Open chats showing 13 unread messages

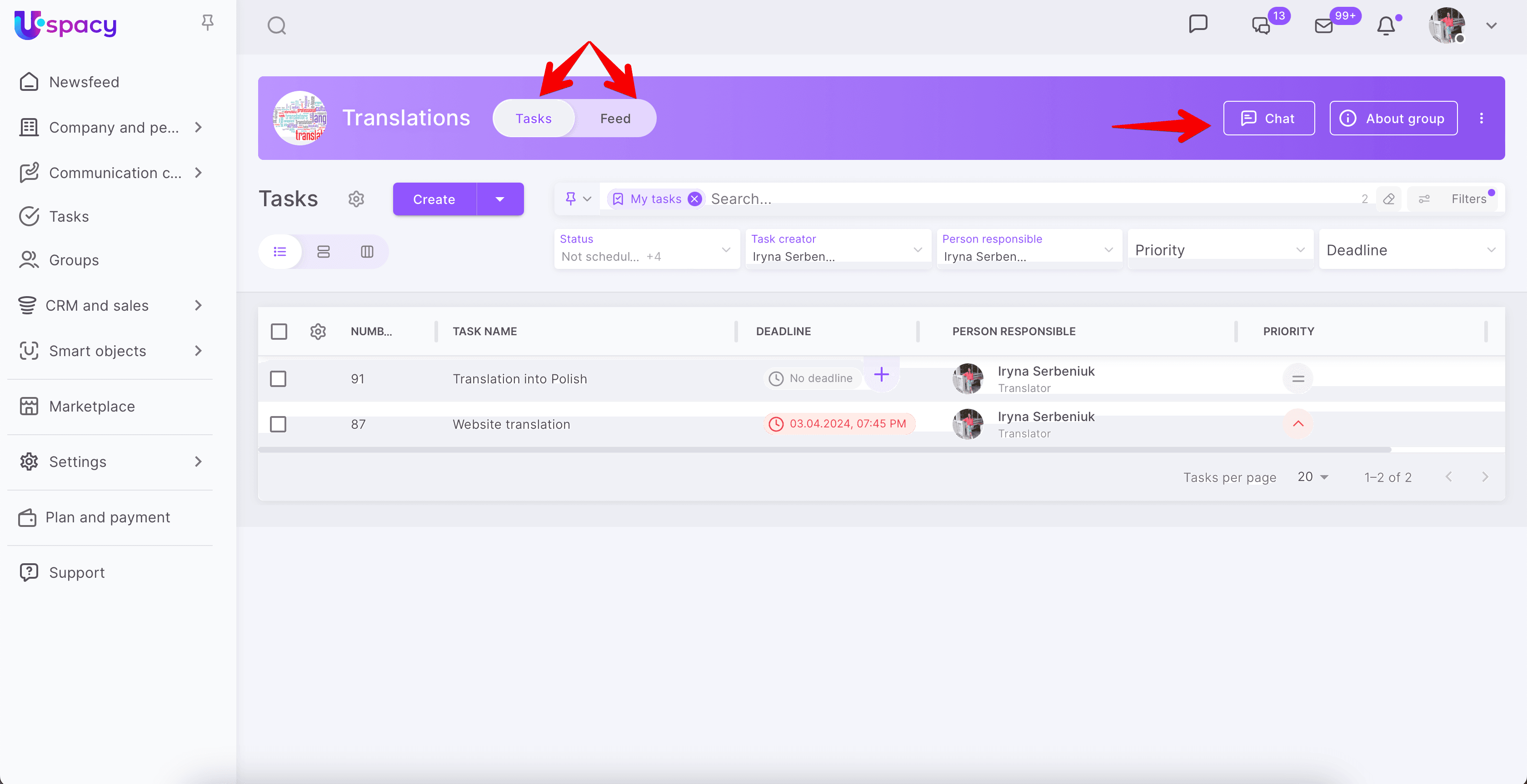coord(1262,25)
